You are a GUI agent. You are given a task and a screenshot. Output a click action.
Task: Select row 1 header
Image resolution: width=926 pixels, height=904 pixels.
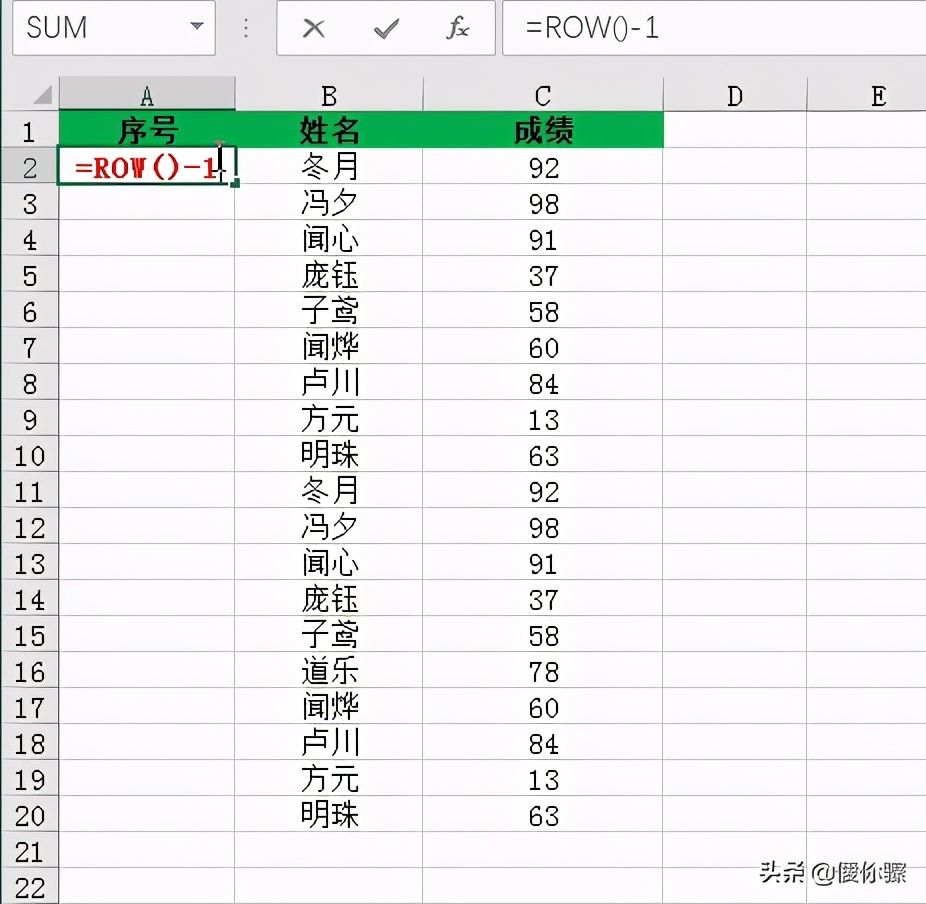point(30,130)
